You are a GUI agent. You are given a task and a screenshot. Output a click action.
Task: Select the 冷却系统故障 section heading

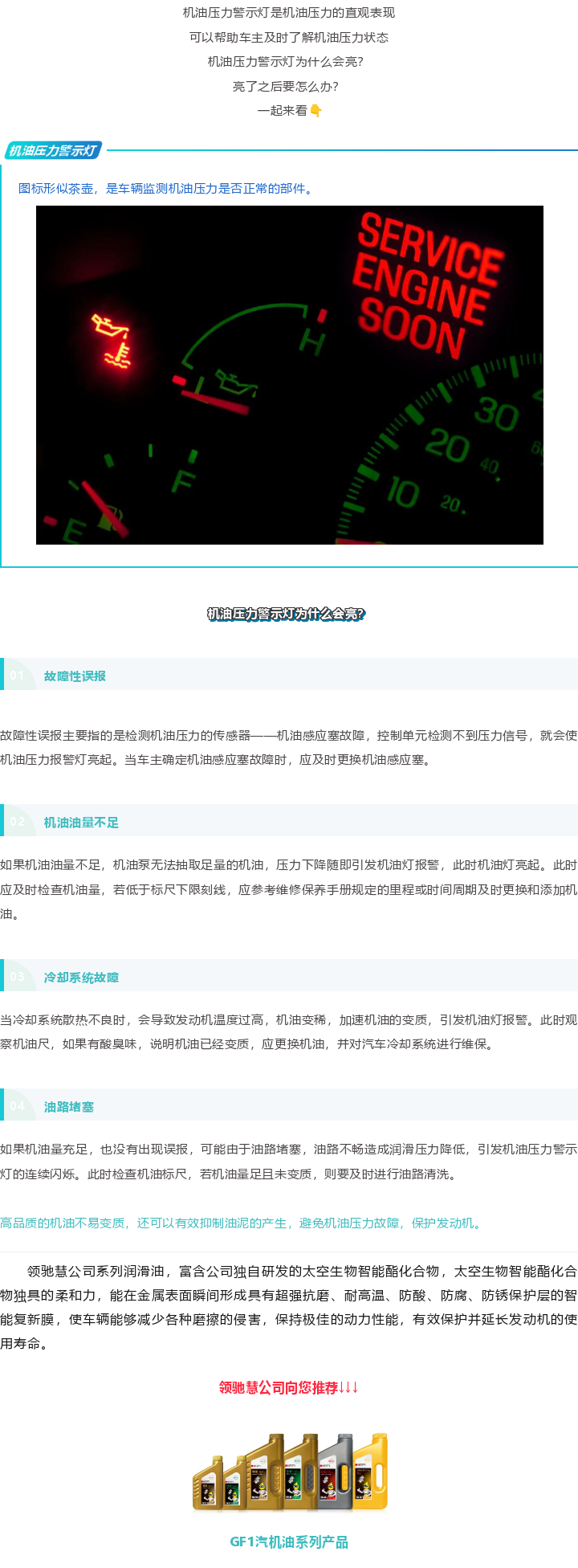[x=81, y=978]
